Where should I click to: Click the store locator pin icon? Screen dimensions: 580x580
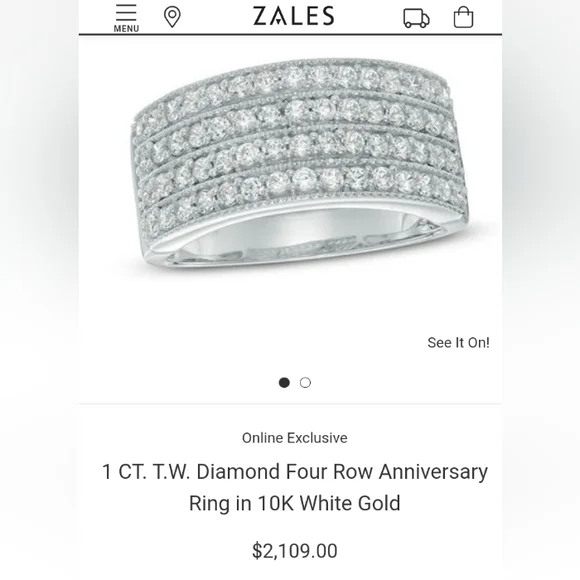pos(172,17)
